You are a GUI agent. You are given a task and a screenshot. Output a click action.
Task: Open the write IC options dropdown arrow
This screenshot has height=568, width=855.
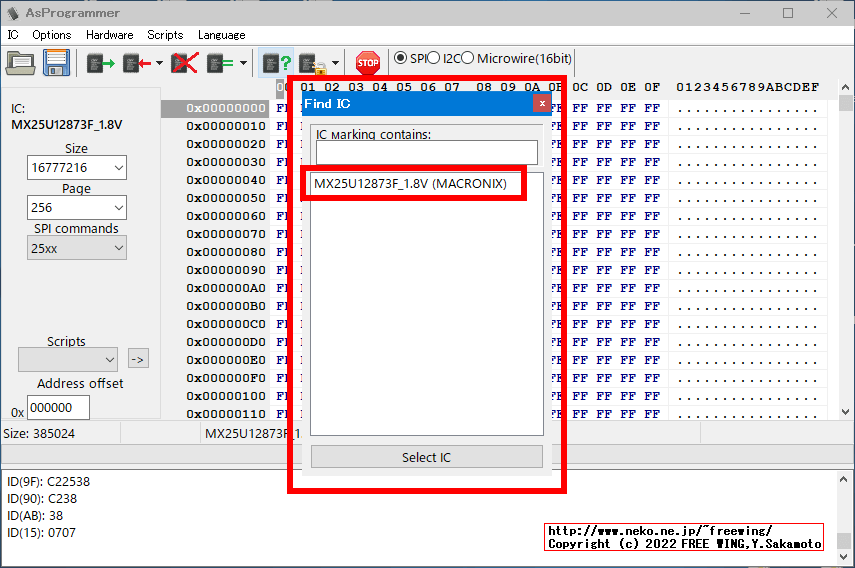[159, 63]
